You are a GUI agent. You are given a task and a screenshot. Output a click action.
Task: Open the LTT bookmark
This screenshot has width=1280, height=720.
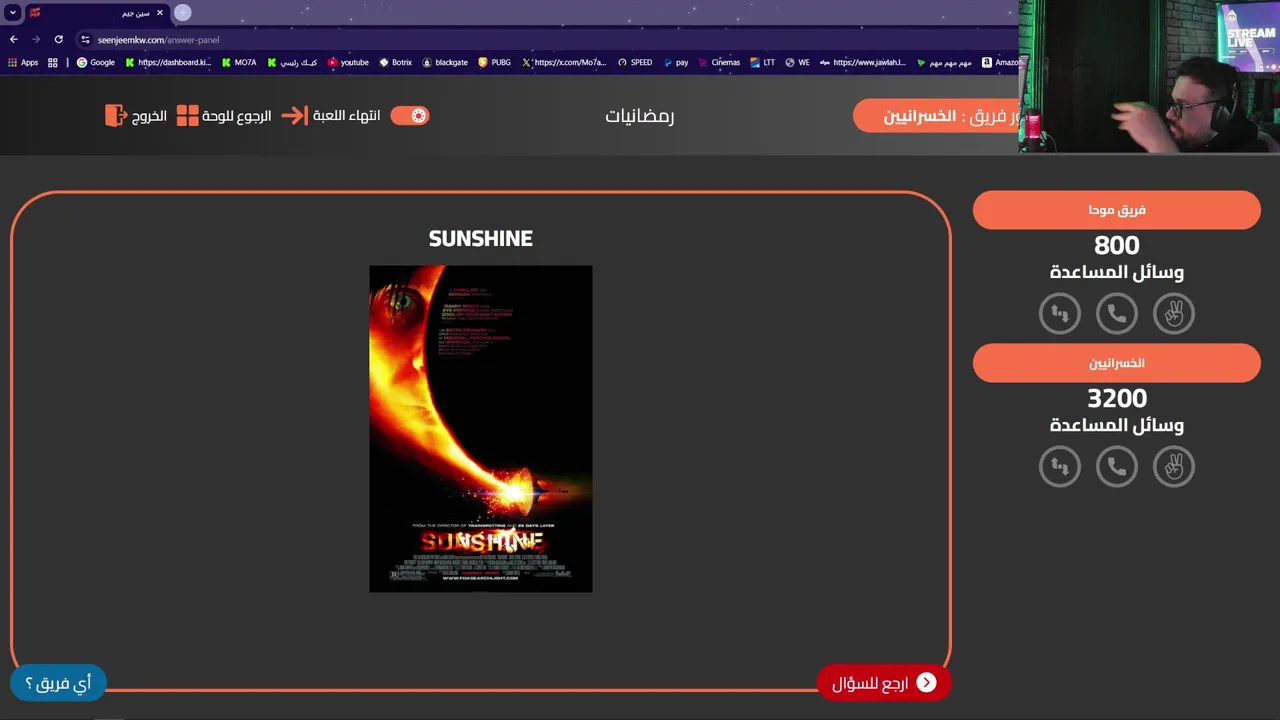tap(762, 62)
